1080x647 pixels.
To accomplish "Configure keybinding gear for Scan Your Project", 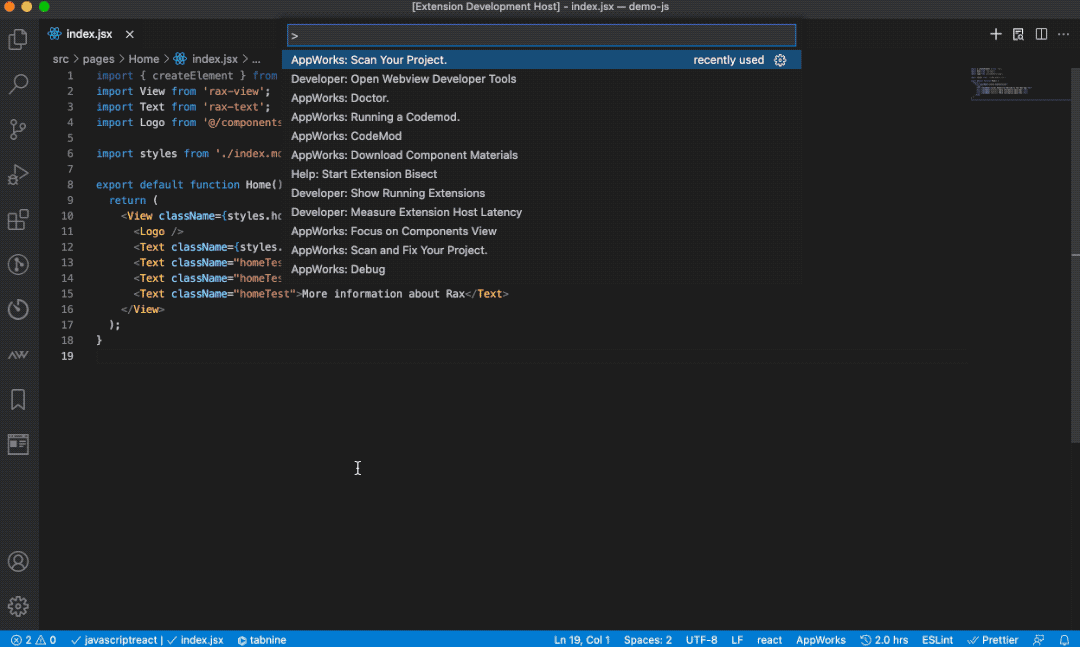I will pos(780,60).
